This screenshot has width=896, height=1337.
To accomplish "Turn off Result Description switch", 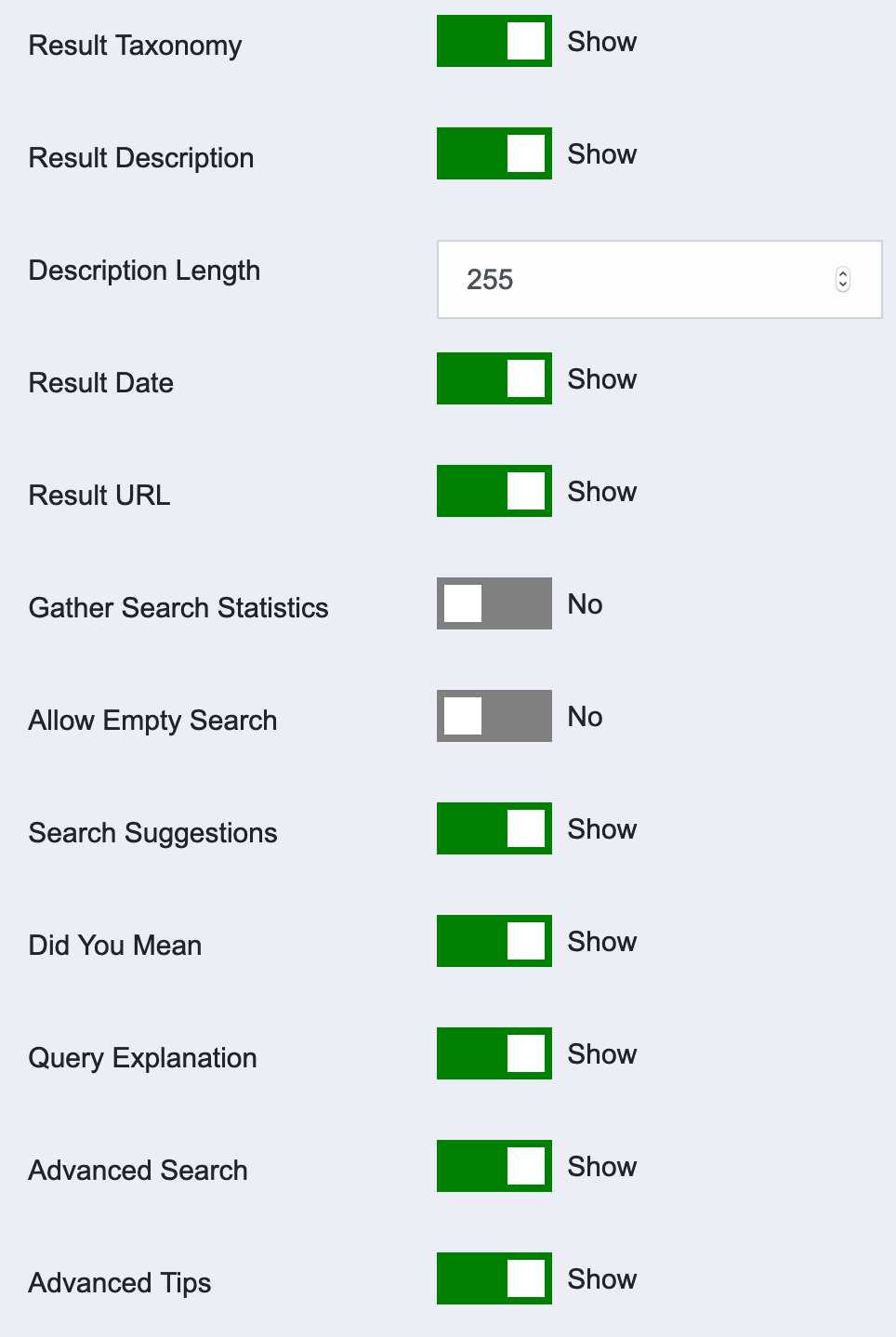I will point(494,153).
